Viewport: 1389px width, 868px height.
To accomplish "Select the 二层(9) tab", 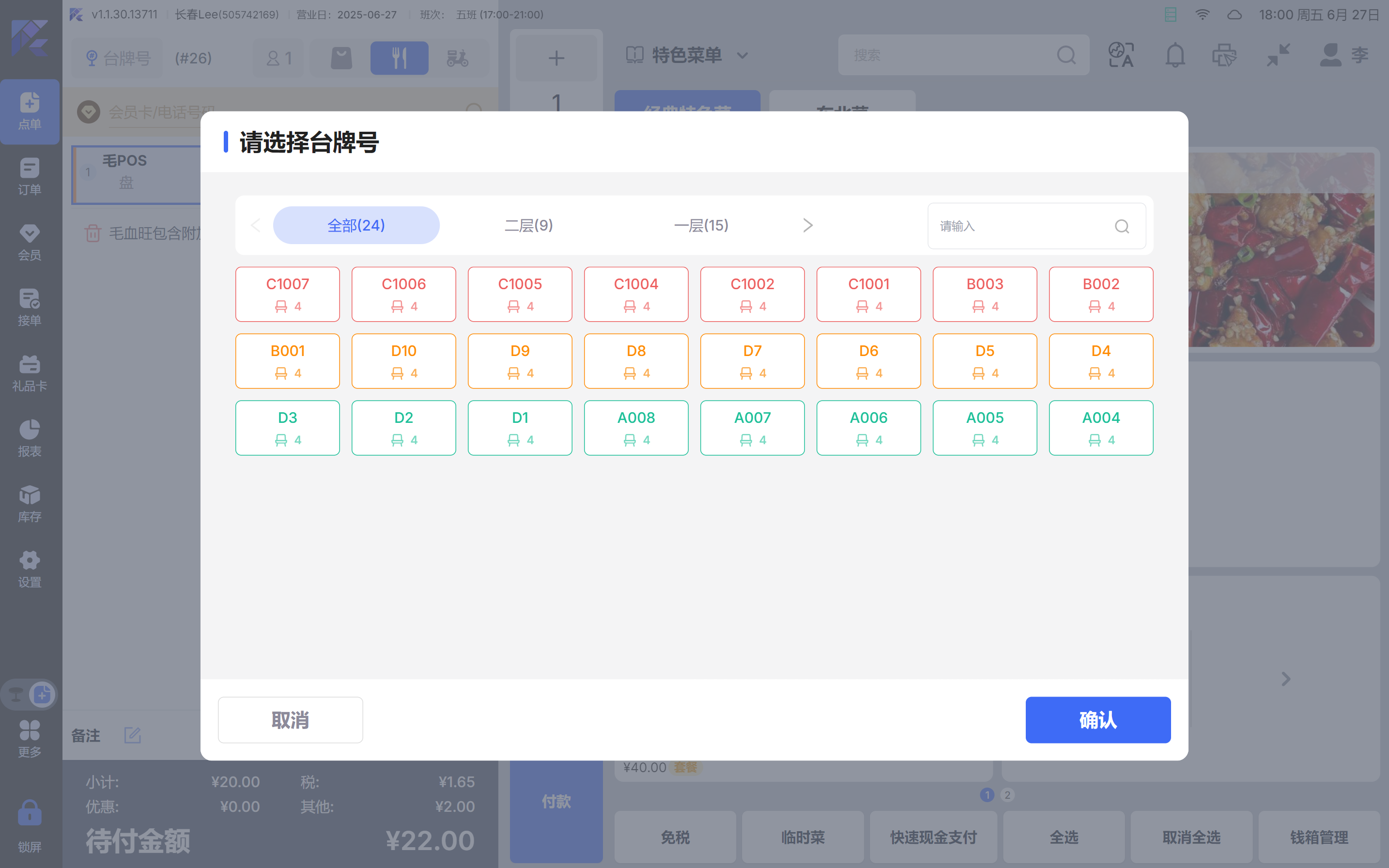I will pyautogui.click(x=528, y=225).
